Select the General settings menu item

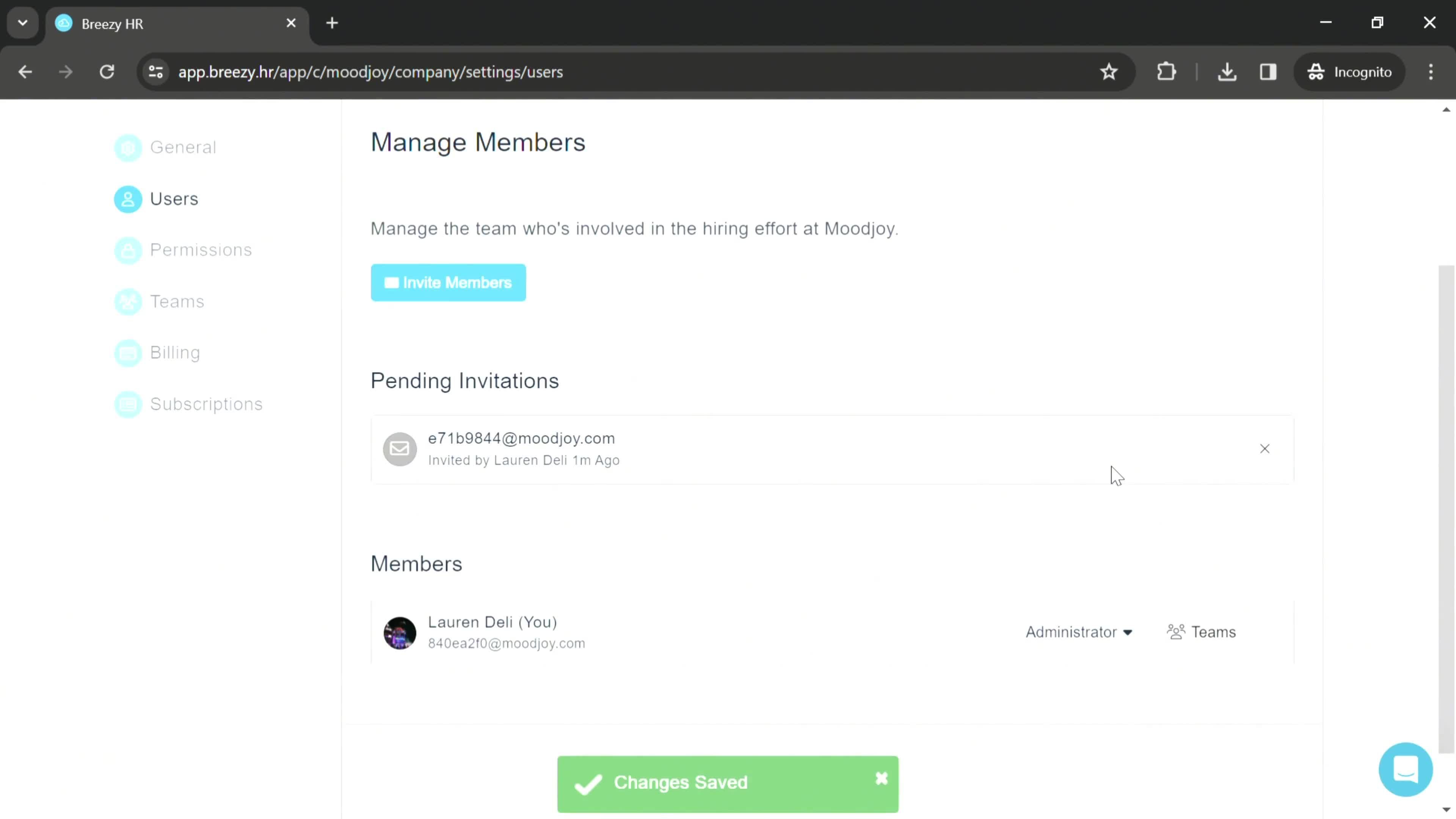[x=183, y=147]
